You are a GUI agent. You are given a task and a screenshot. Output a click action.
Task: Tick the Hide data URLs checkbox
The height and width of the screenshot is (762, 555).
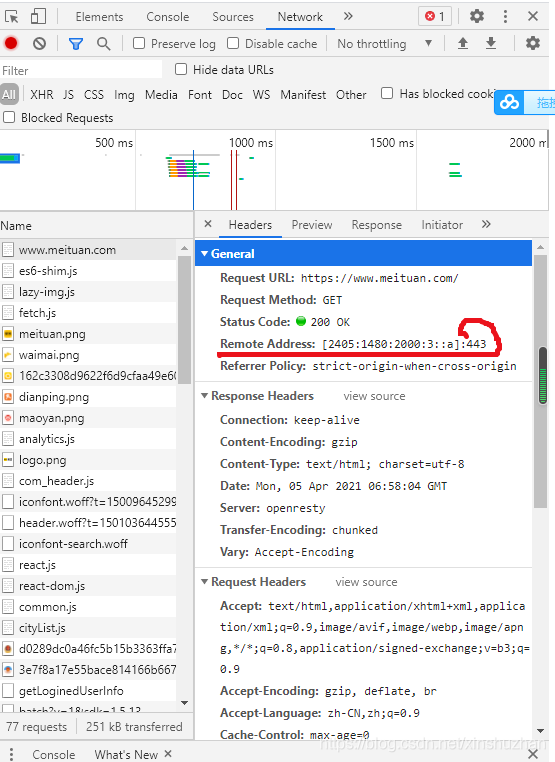181,69
